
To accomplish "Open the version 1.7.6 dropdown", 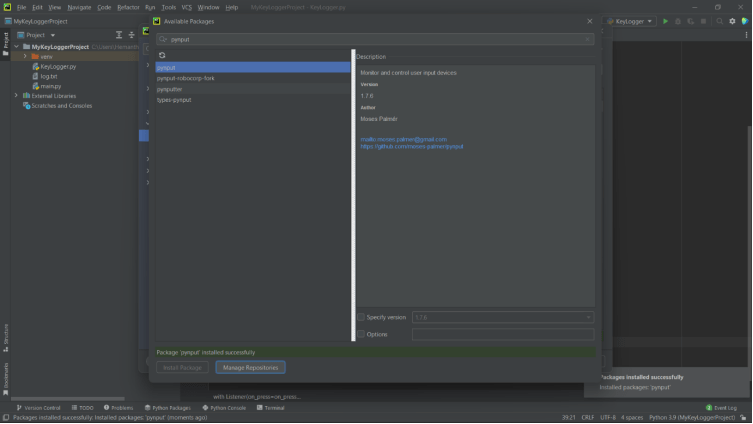I will pyautogui.click(x=503, y=317).
